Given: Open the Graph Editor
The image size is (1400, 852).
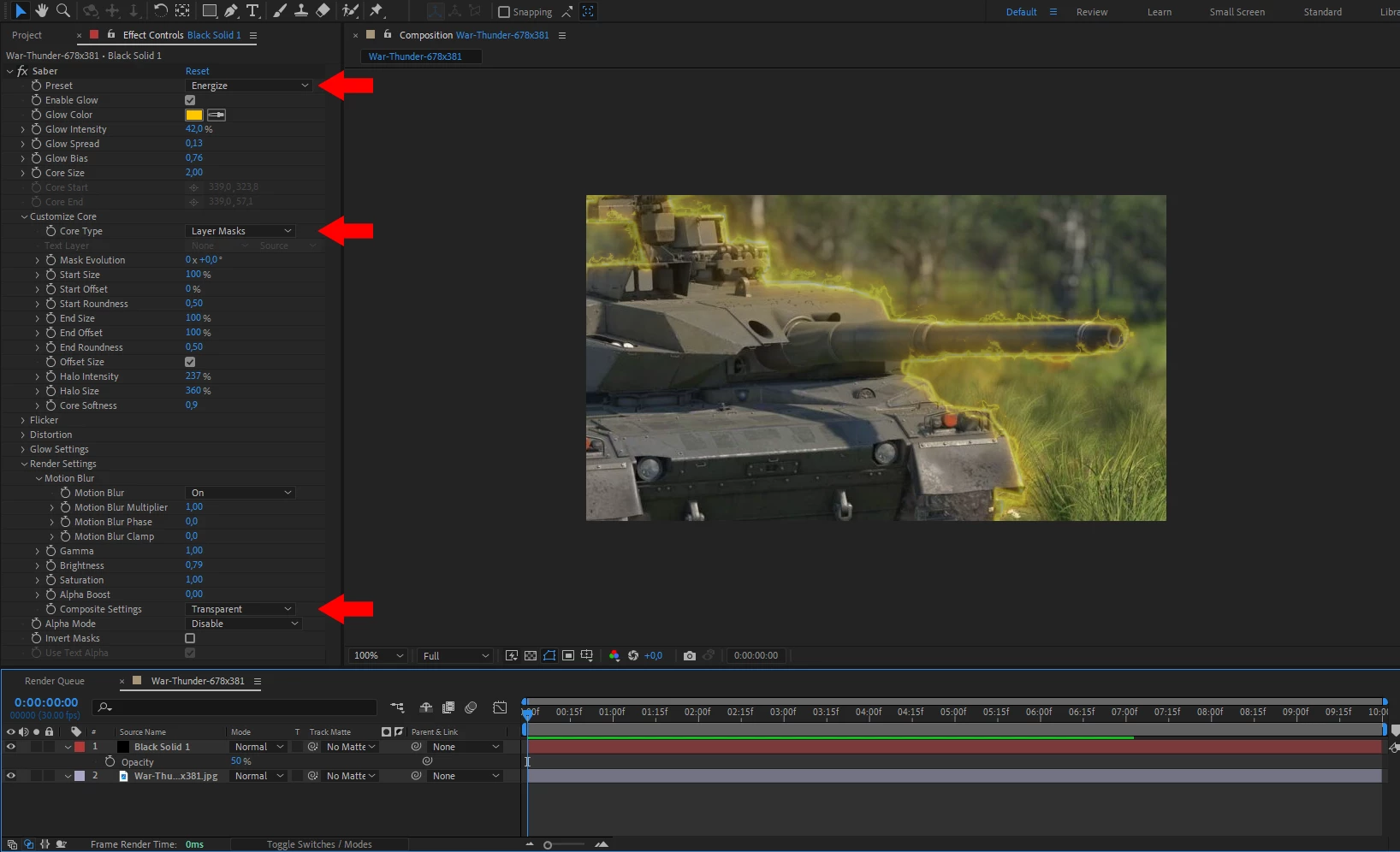Looking at the screenshot, I should click(x=500, y=707).
